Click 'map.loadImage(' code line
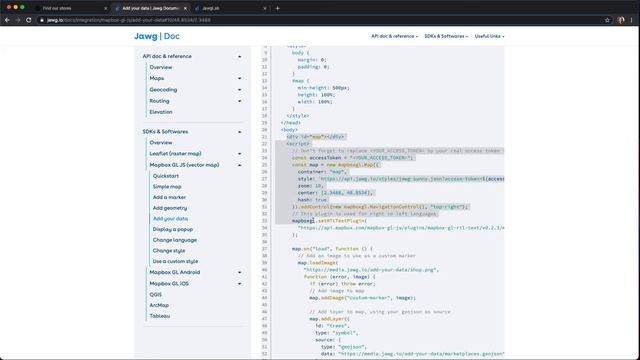This screenshot has height=360, width=640. 318,263
